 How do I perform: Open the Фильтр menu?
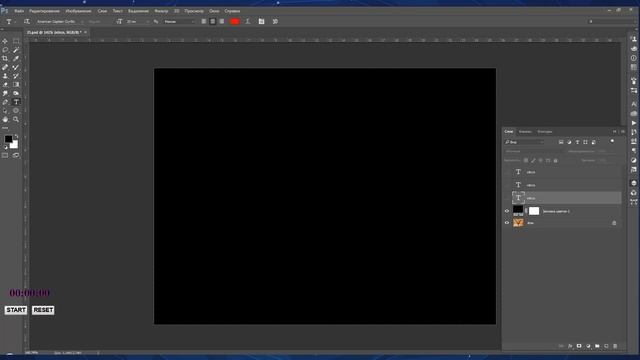[161, 11]
